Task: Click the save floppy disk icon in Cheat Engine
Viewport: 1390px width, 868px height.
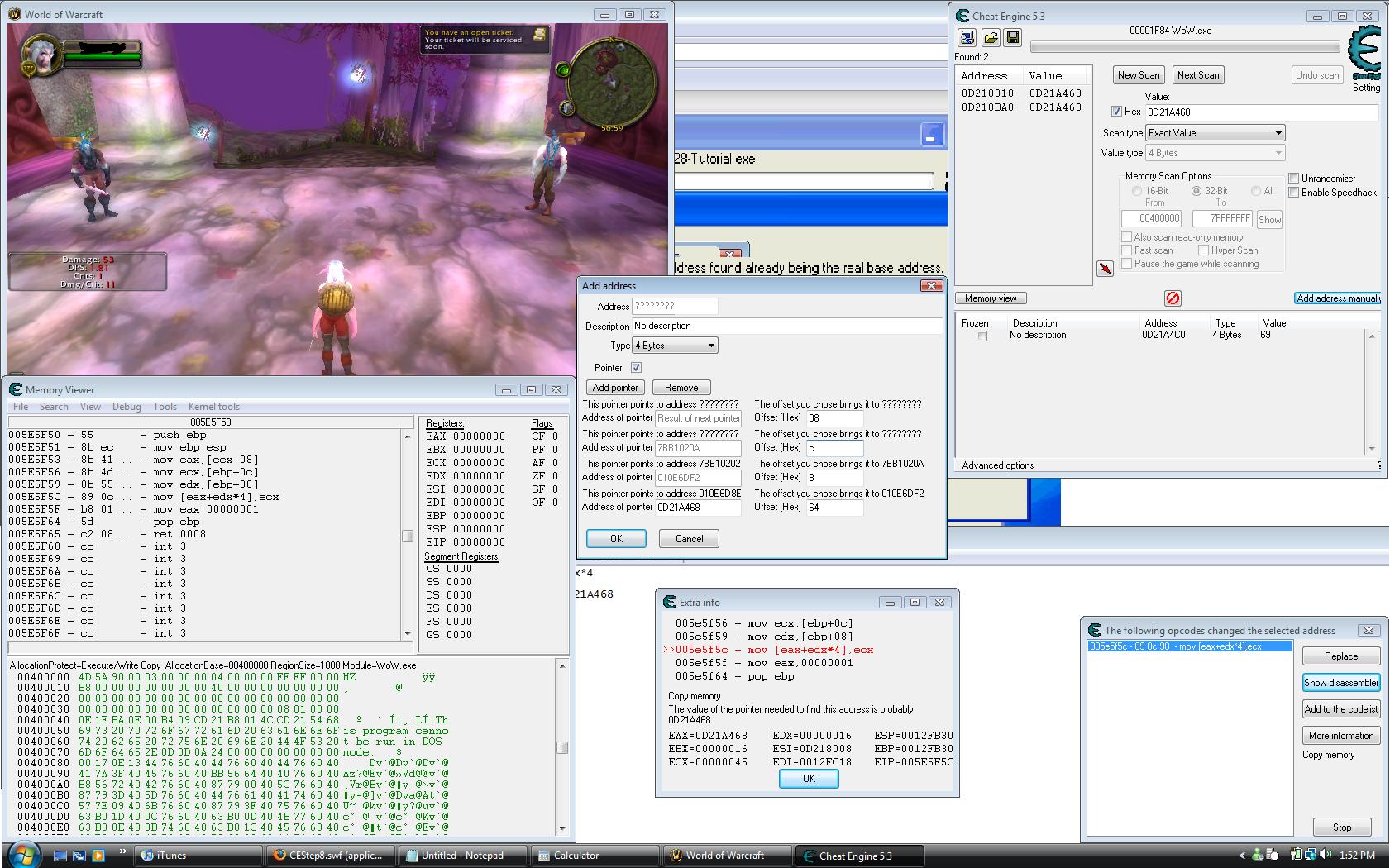Action: (1012, 38)
